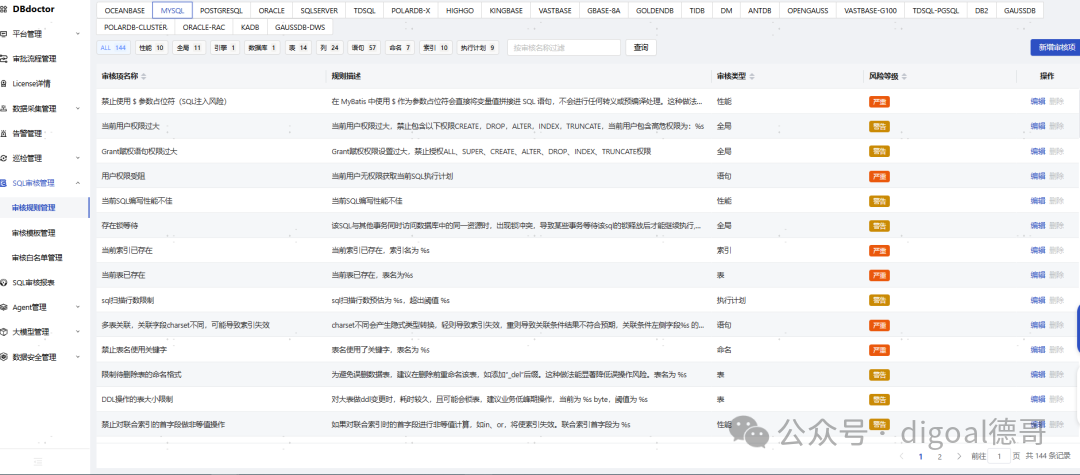Edit the DDL操作的表大小限制 rule
Viewport: 1080px width, 475px height.
tap(1037, 399)
